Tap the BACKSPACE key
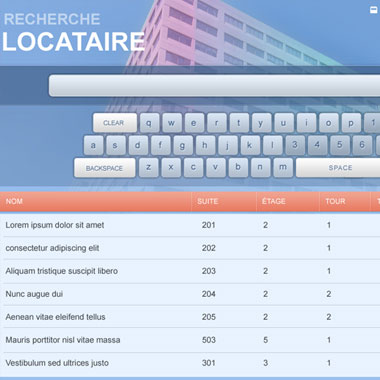380x380 pixels. coord(105,168)
